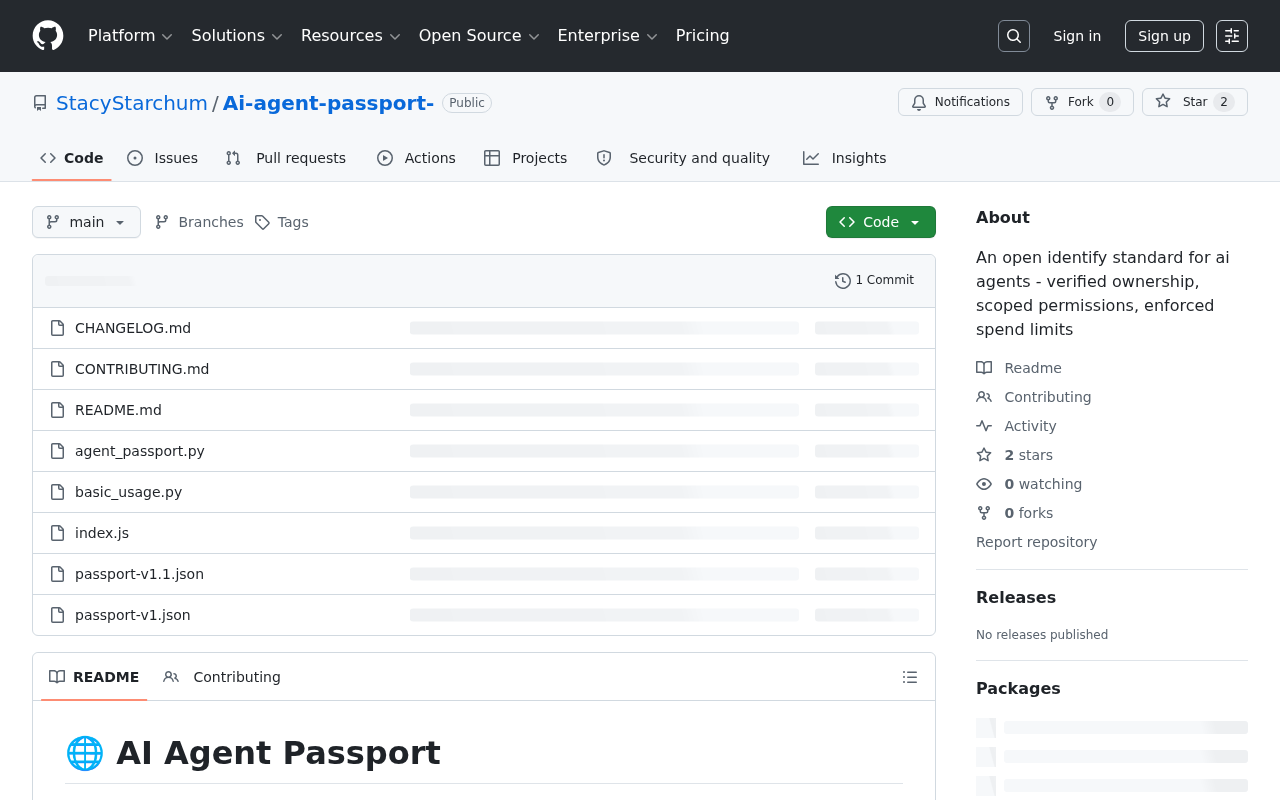Switch to the Pull requests tab
Image resolution: width=1280 pixels, height=800 pixels.
coord(285,158)
